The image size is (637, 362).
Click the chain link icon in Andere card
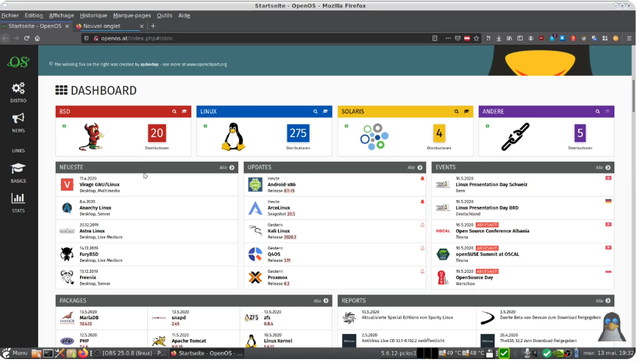515,137
